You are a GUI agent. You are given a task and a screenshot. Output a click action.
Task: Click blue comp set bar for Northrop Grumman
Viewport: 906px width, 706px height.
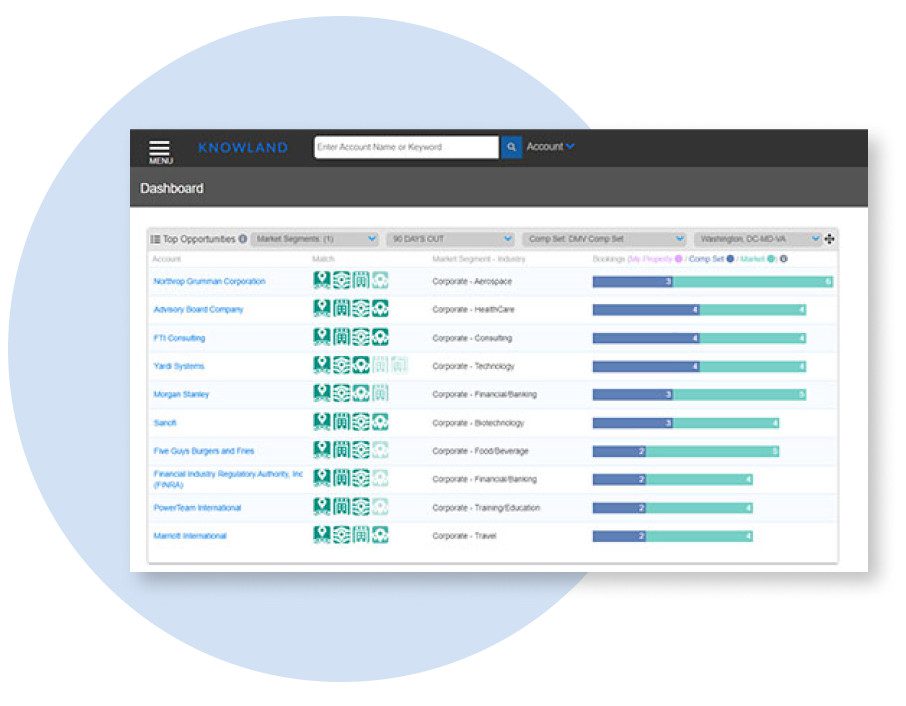pyautogui.click(x=633, y=281)
